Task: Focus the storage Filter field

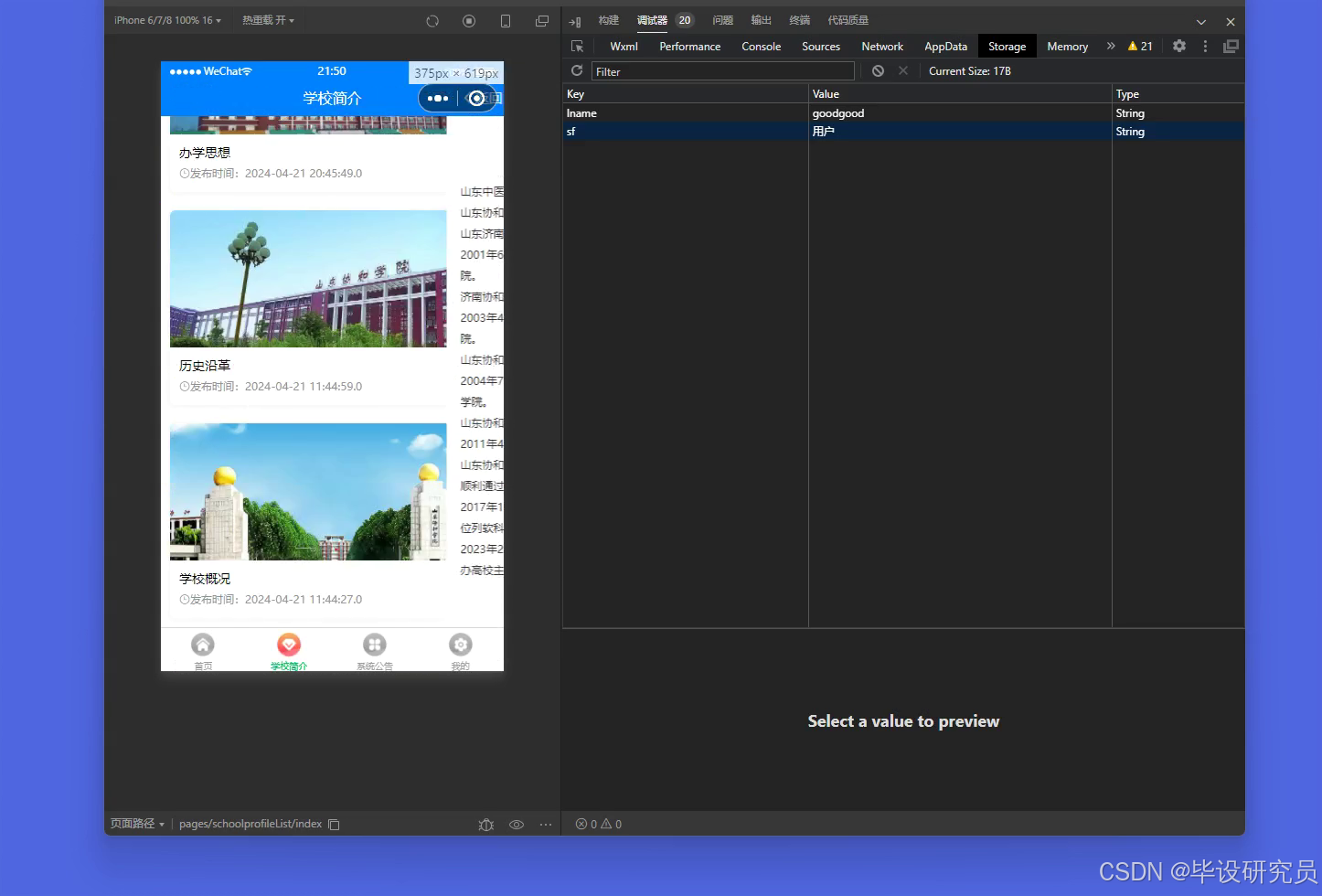Action: (723, 71)
